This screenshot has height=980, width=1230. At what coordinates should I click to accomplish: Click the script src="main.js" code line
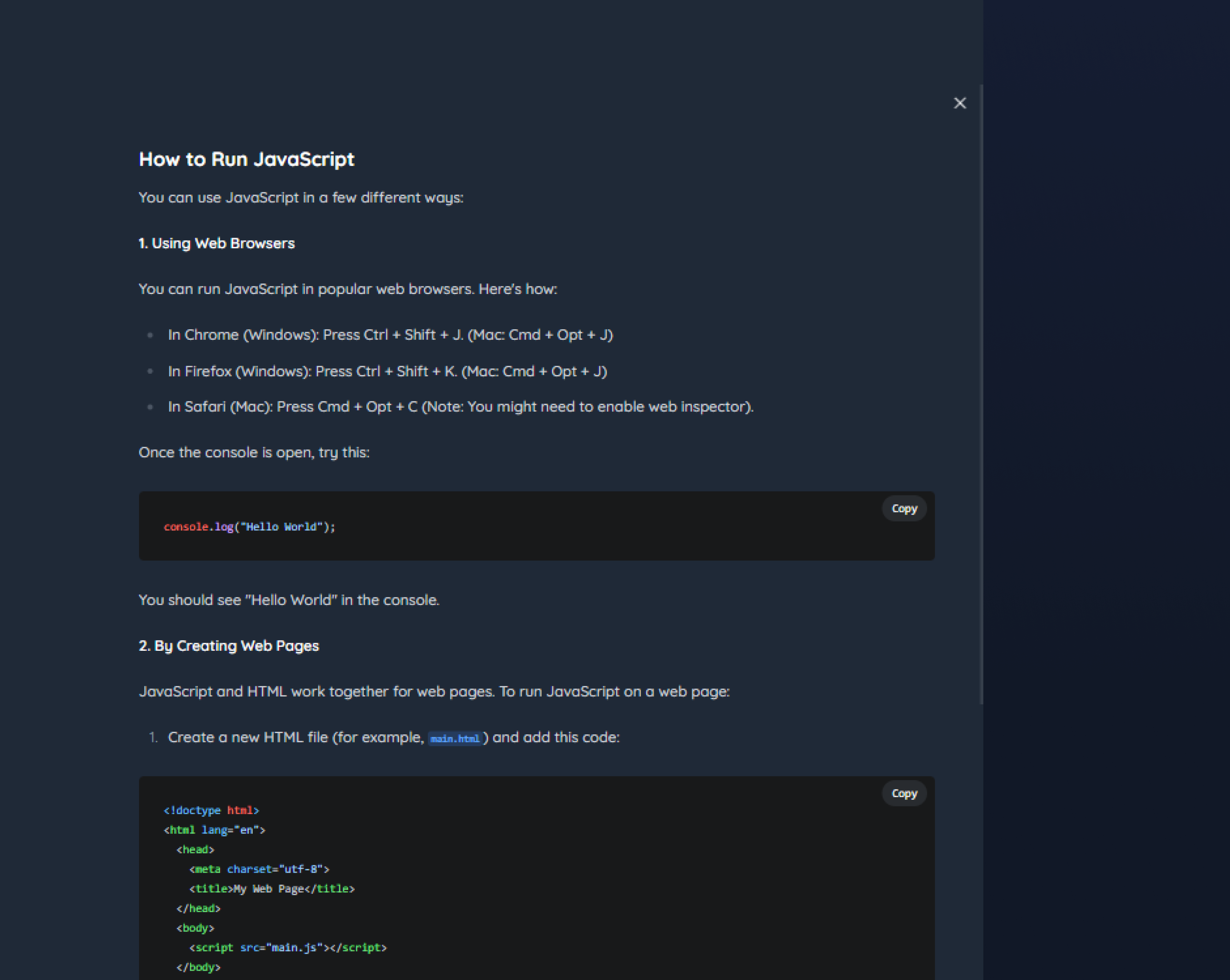(288, 947)
